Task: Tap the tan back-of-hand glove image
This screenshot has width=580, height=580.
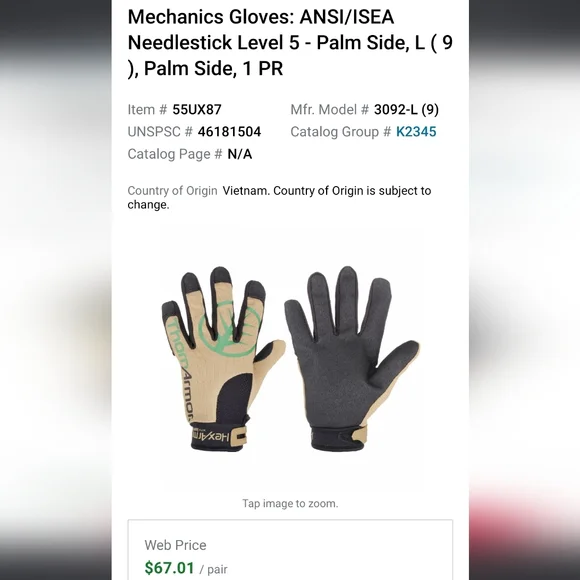Action: point(222,359)
